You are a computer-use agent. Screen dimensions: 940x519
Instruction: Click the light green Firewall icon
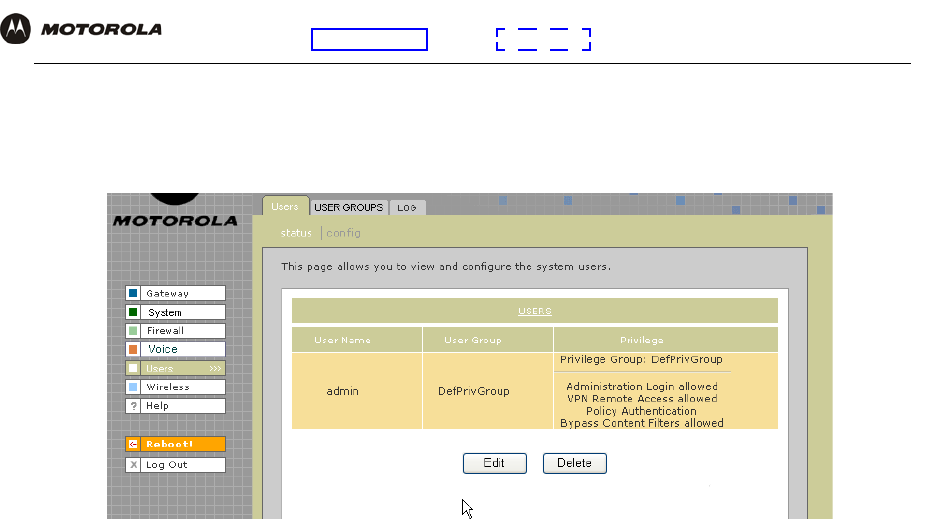133,331
